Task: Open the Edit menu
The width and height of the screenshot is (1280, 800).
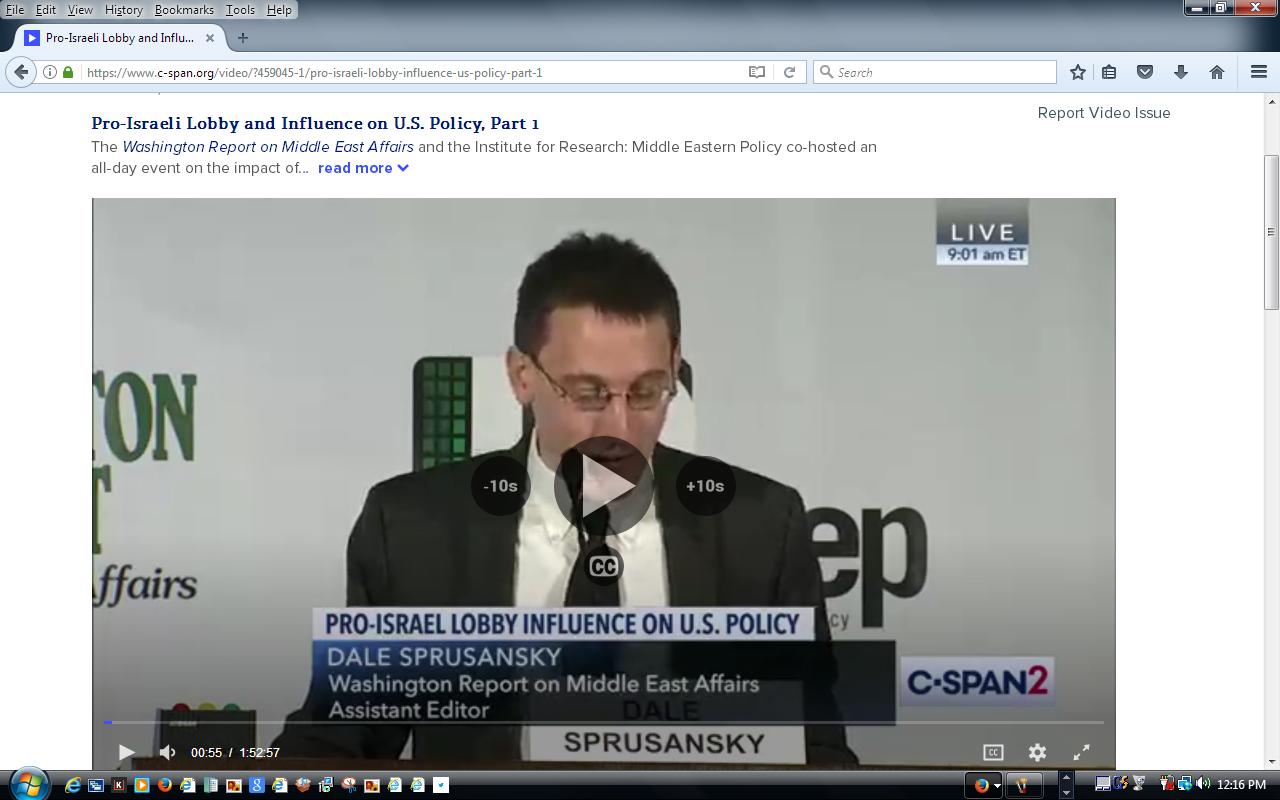Action: tap(46, 9)
